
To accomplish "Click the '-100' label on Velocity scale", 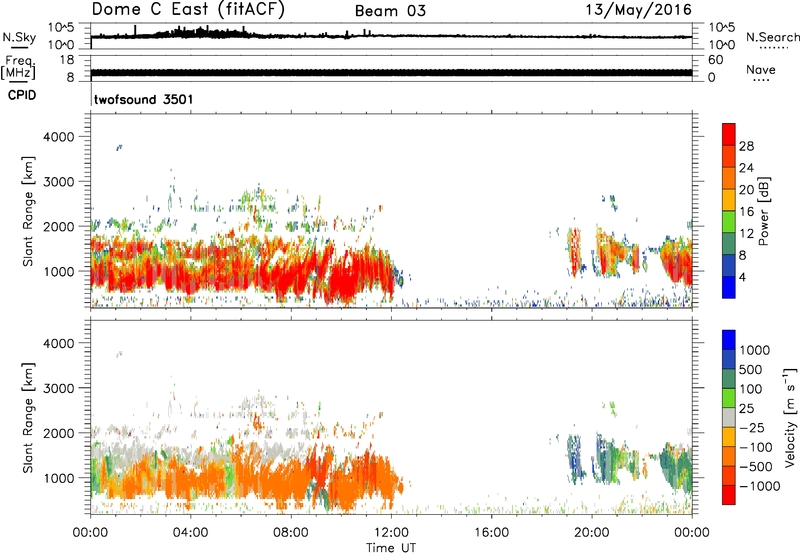I will [756, 447].
